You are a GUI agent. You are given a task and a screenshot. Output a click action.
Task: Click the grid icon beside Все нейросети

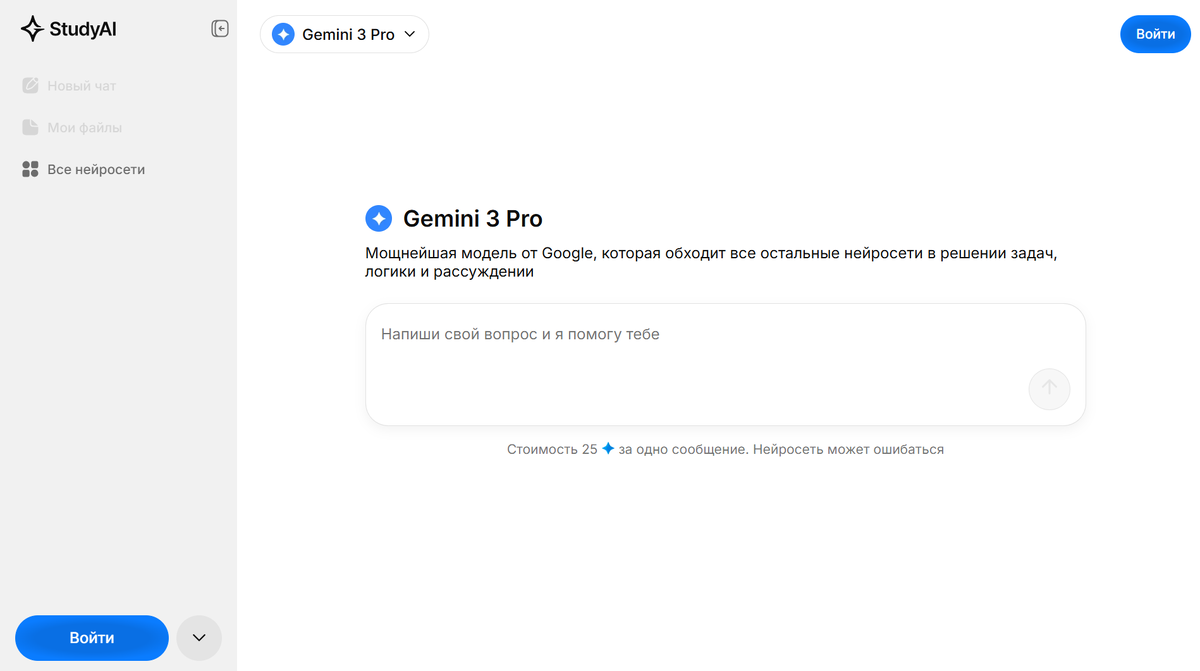pyautogui.click(x=30, y=170)
